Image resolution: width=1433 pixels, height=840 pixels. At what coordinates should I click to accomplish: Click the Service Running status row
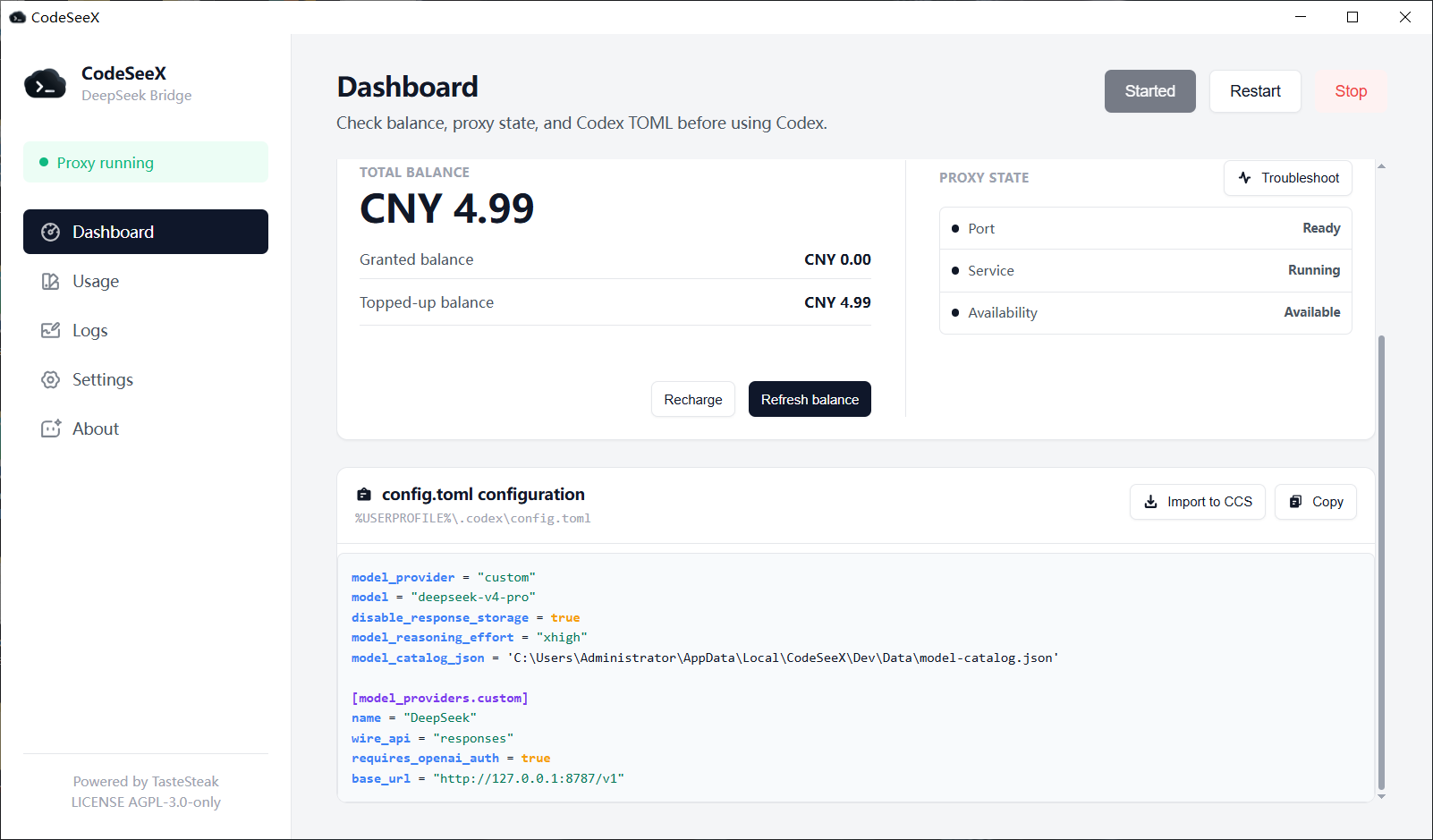click(x=1146, y=270)
